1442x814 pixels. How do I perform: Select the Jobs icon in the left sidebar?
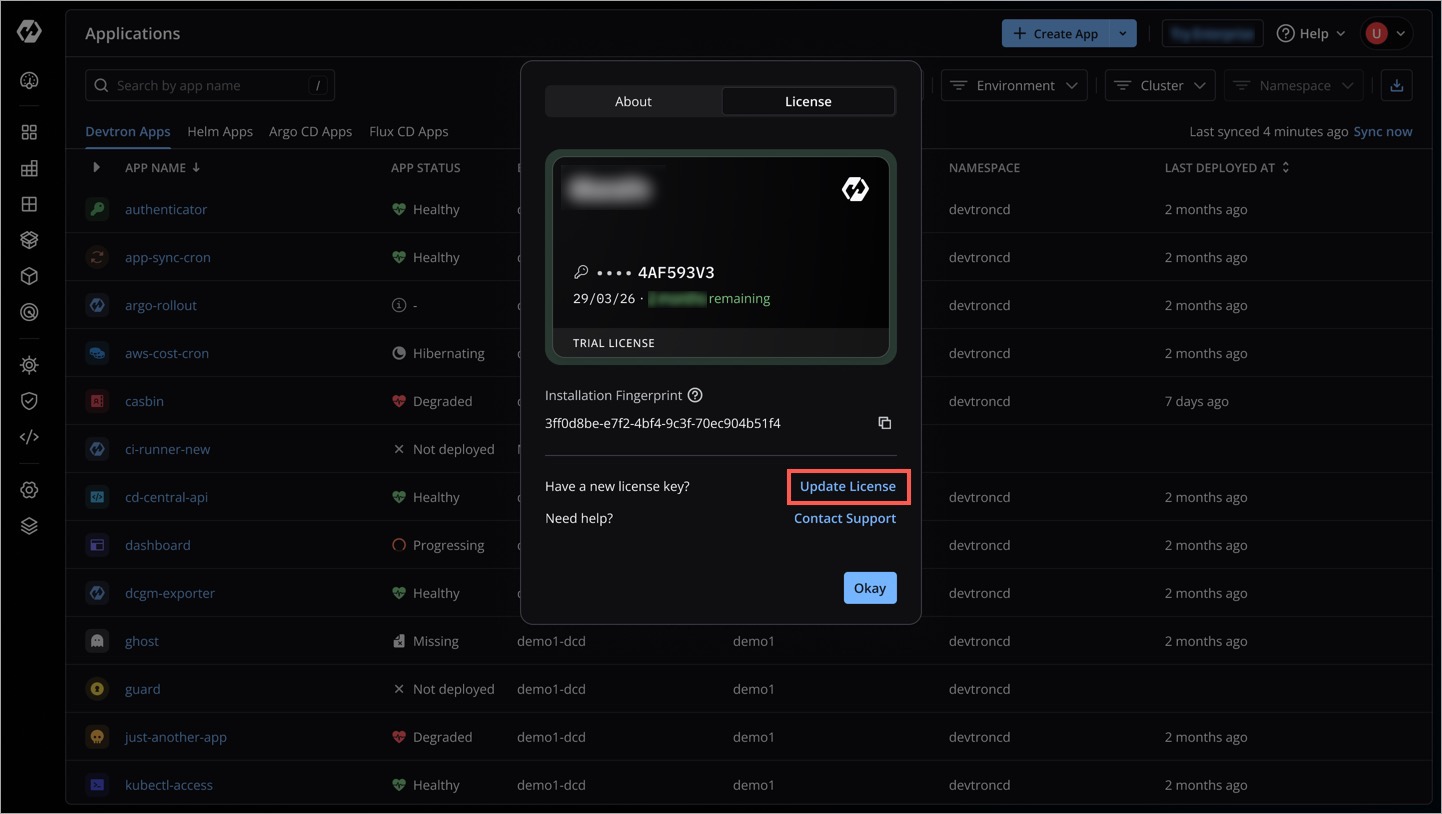[29, 168]
